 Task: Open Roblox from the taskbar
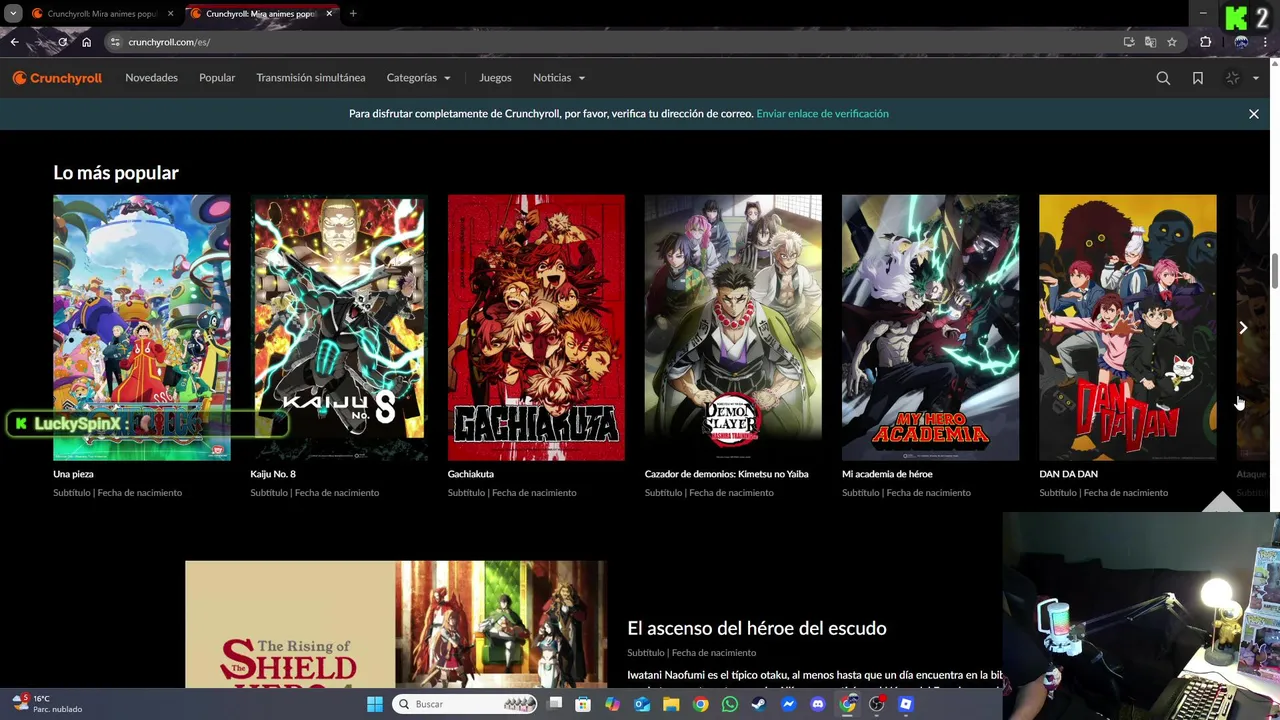point(906,704)
